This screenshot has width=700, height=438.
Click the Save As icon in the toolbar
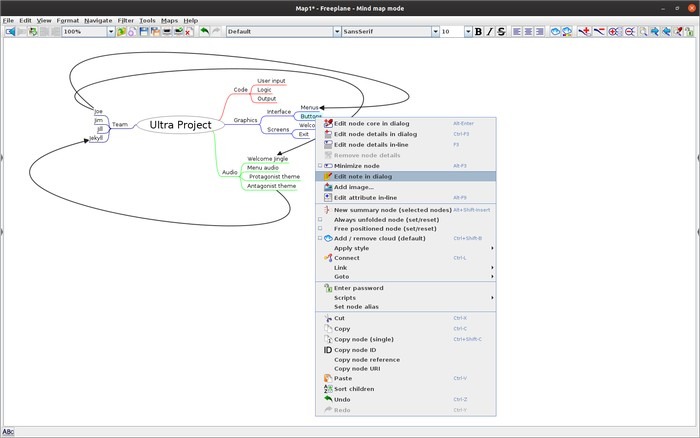pos(155,31)
